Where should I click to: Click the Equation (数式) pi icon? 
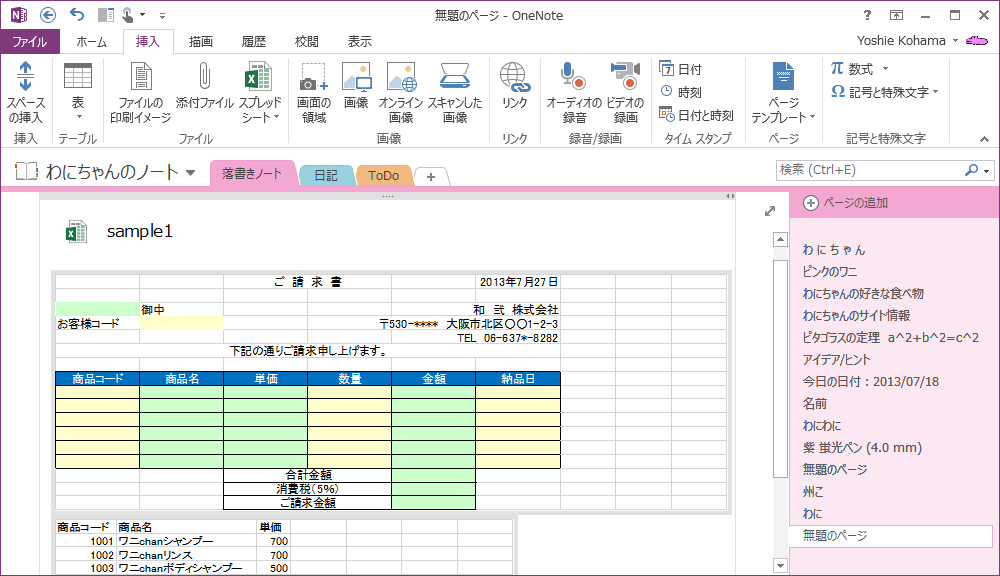[x=837, y=68]
